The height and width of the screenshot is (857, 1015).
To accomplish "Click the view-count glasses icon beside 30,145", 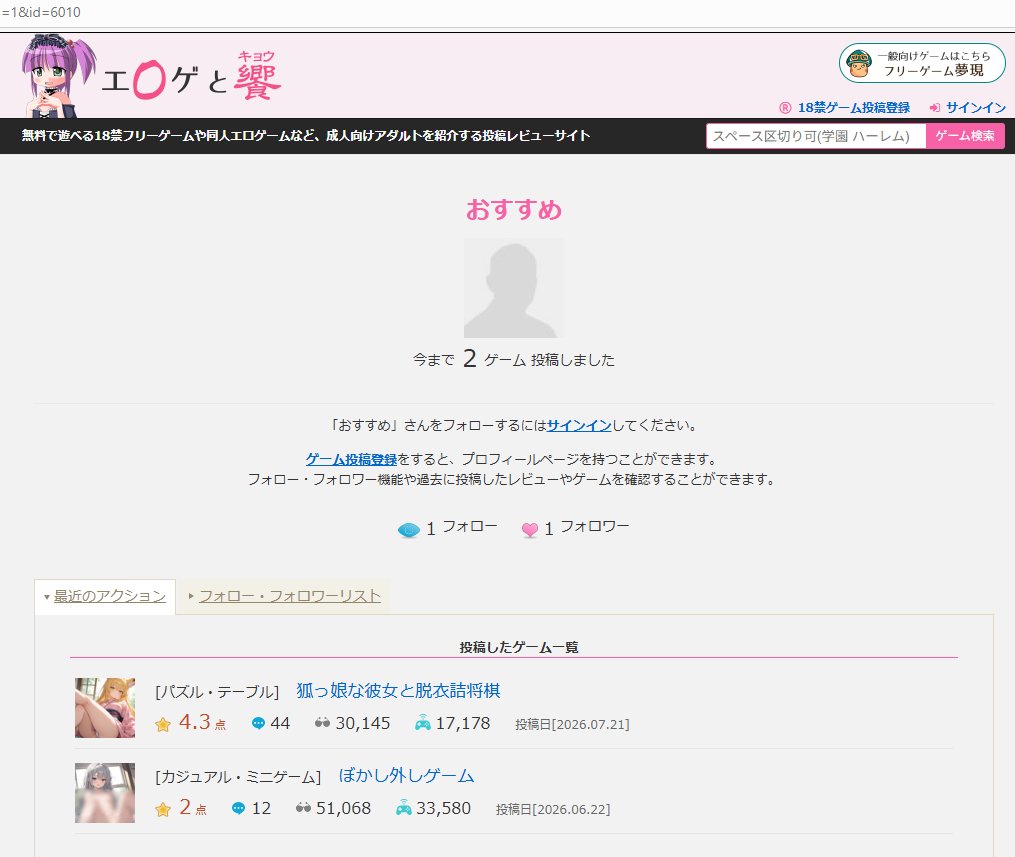I will click(322, 722).
